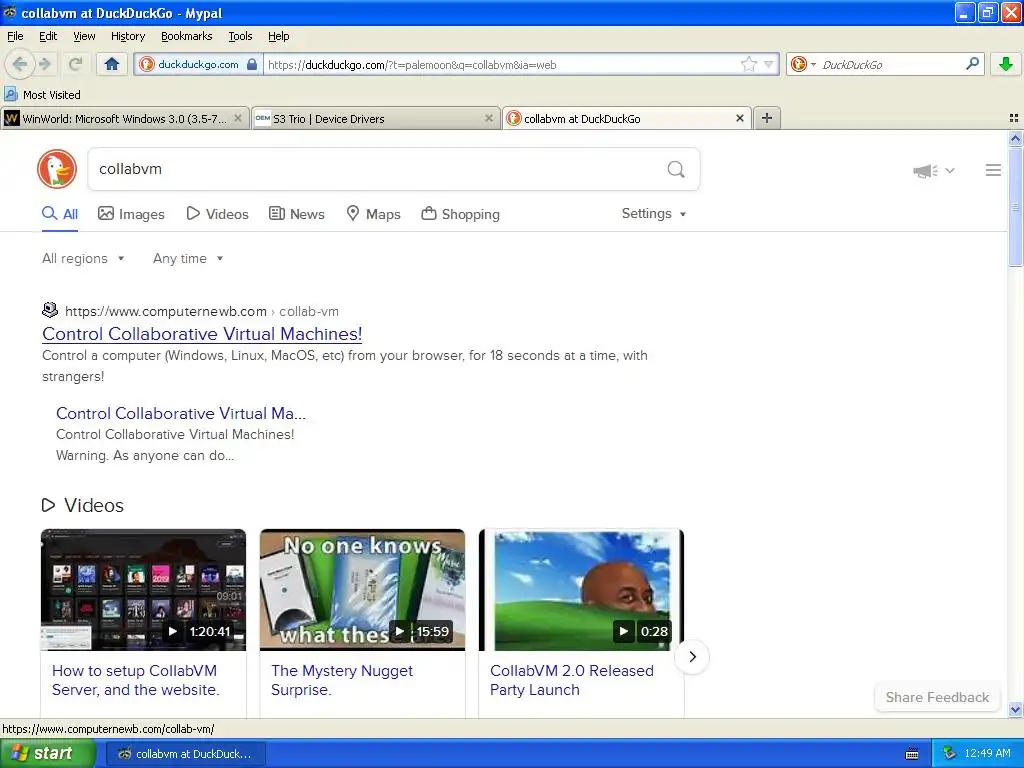The width and height of the screenshot is (1024, 768).
Task: Click the browser address bar URL
Action: tap(500, 64)
